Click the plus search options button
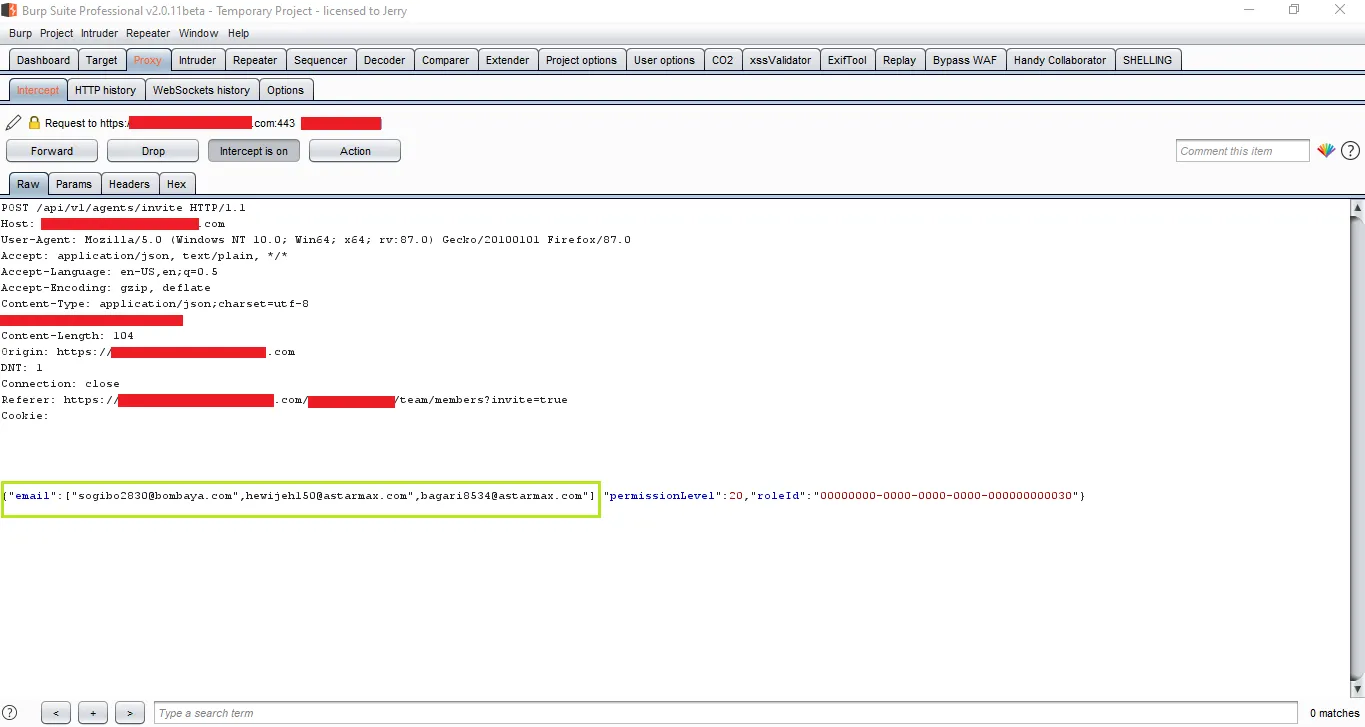 [x=93, y=713]
